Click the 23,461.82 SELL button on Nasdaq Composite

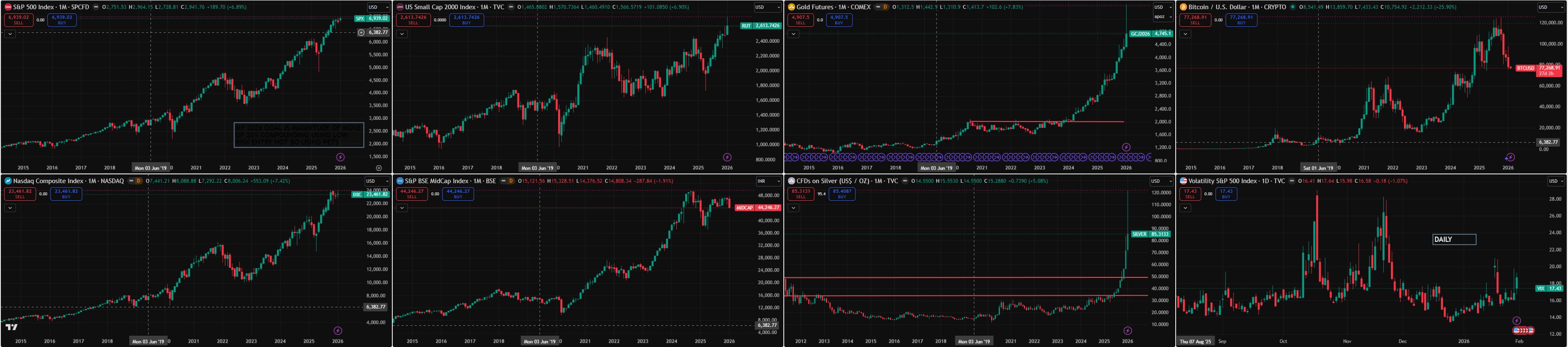20,193
